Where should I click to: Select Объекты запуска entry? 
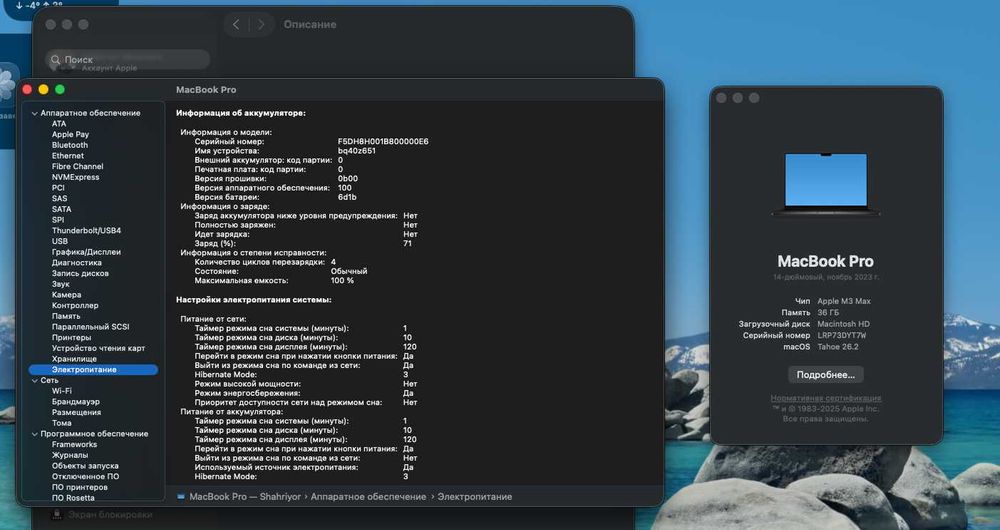click(85, 466)
